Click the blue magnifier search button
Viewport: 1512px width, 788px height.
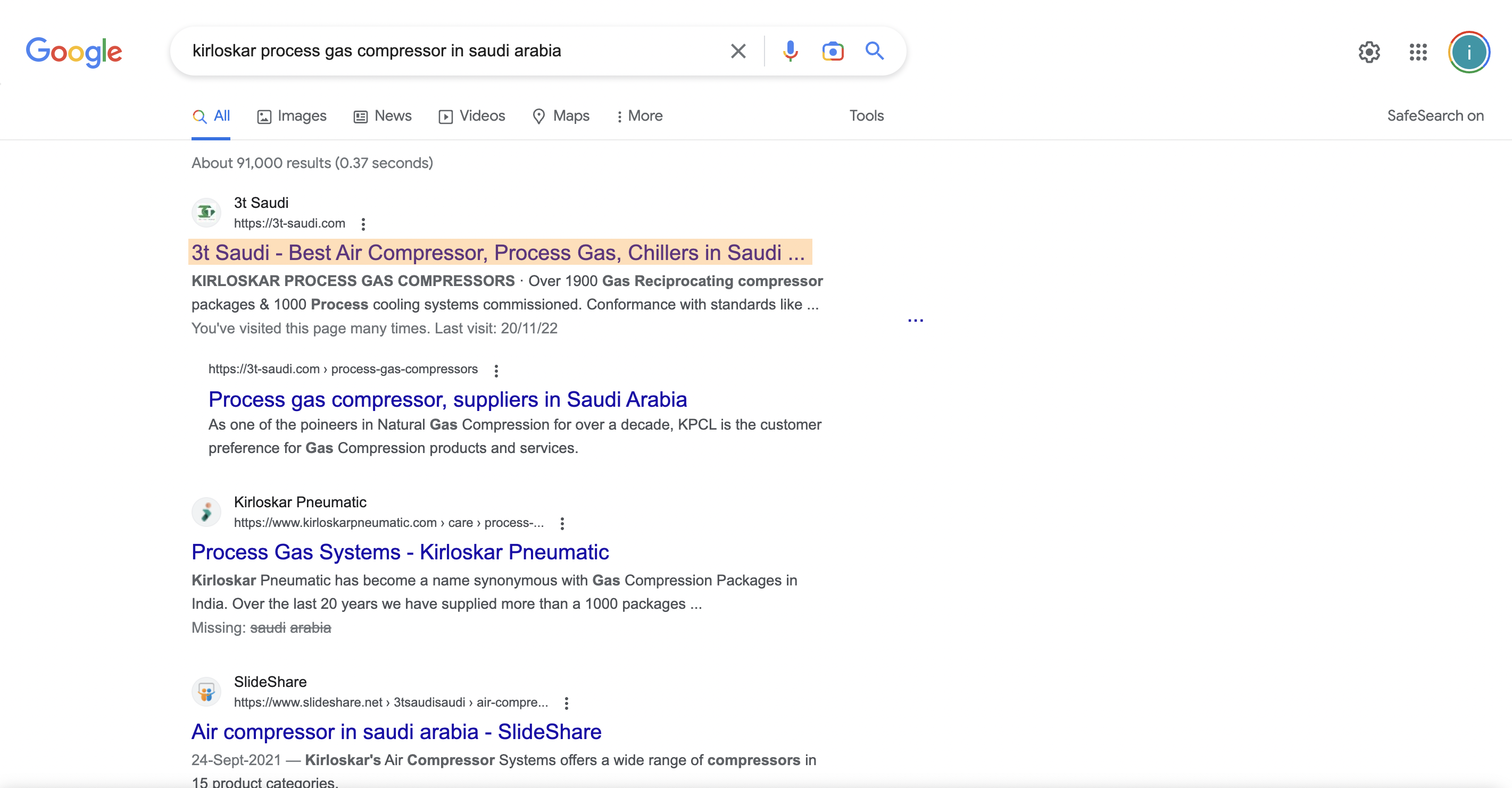pos(875,51)
